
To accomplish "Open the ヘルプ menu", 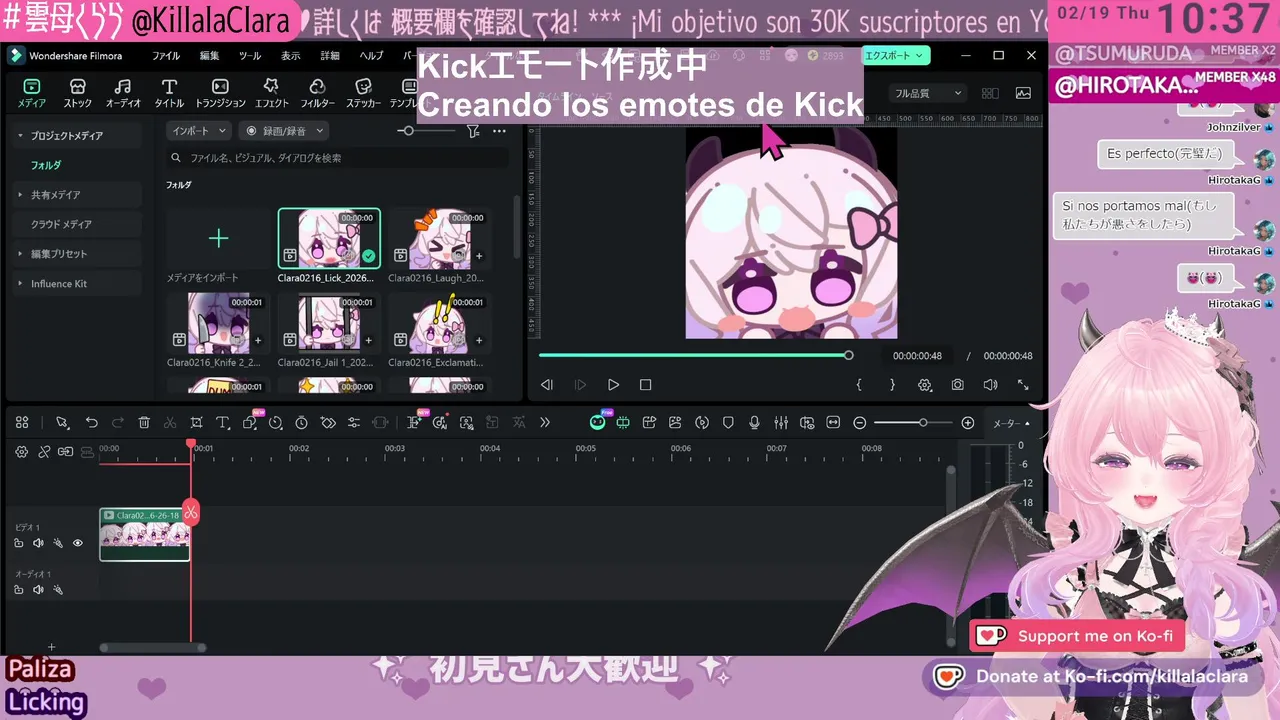I will coord(371,56).
